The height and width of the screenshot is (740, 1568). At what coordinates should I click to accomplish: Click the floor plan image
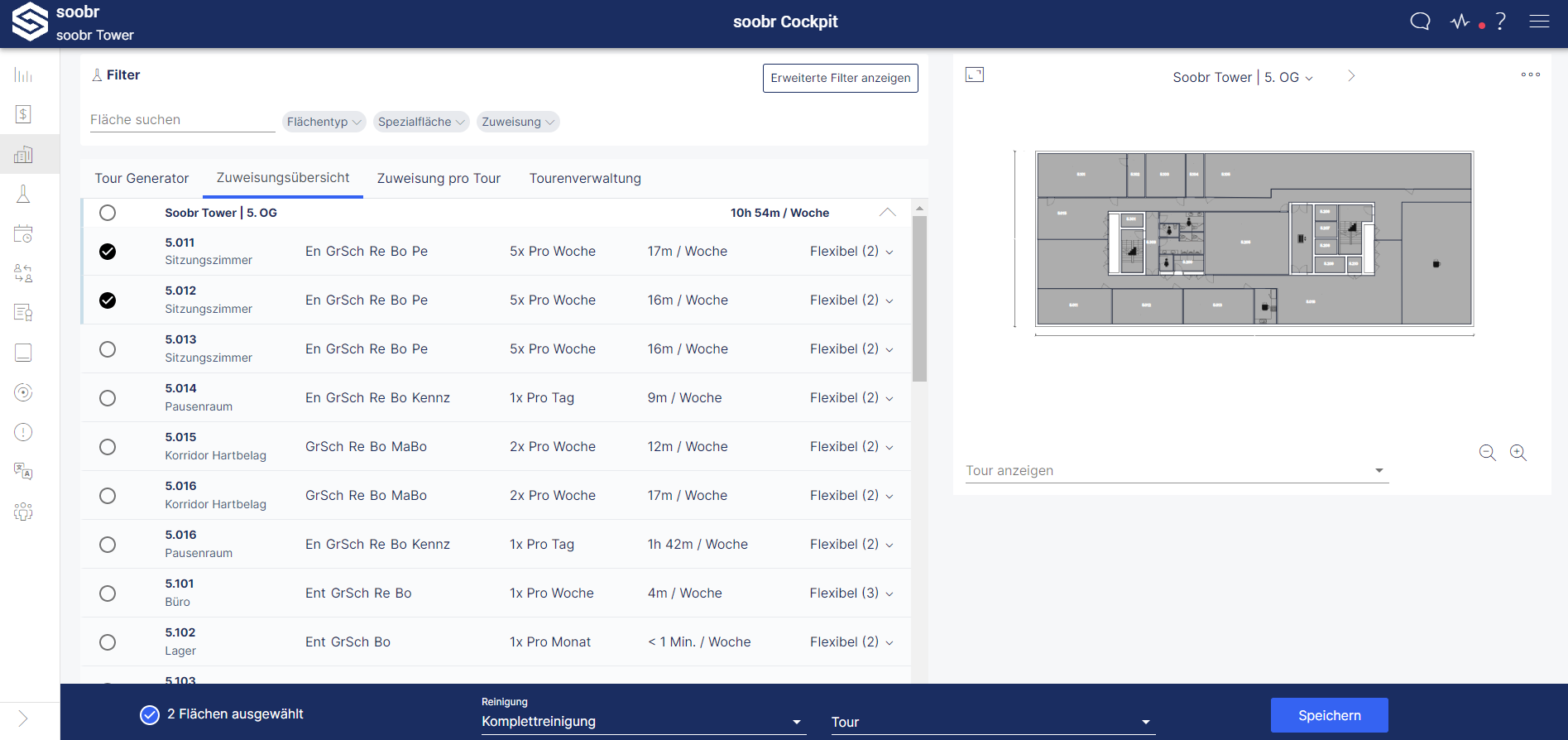(1254, 238)
